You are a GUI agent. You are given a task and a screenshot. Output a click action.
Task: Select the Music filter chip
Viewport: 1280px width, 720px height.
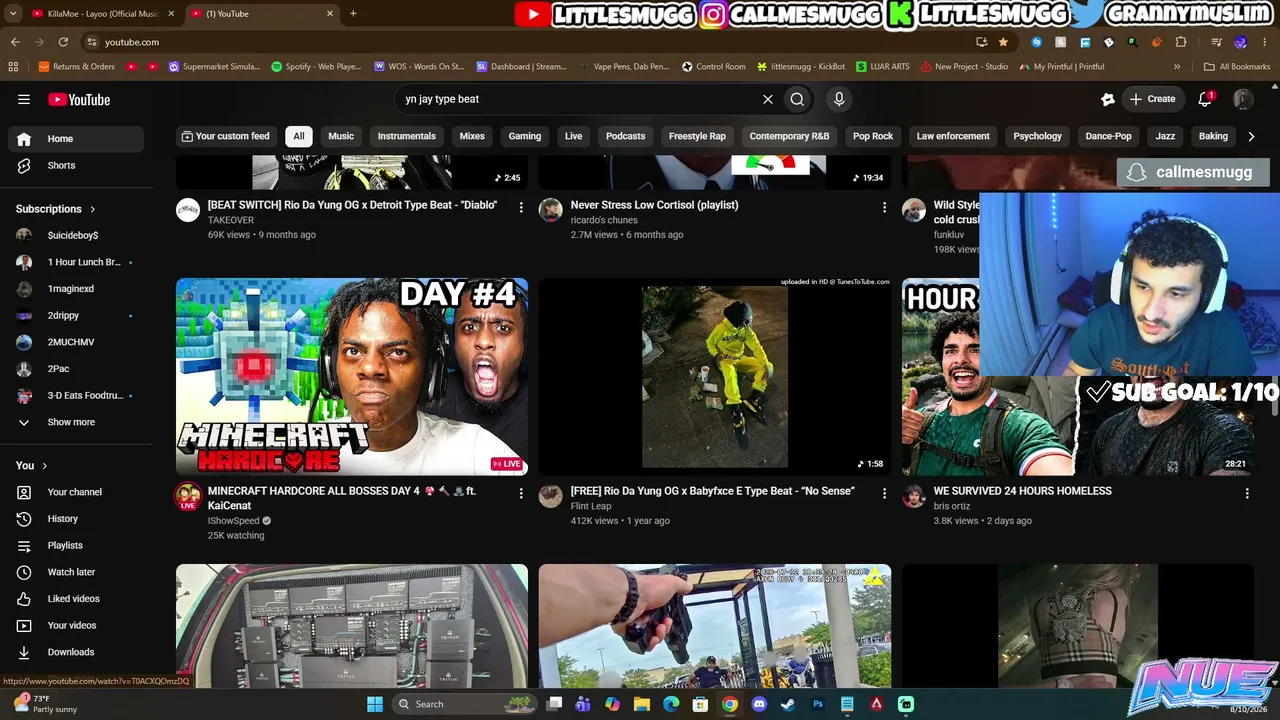click(x=341, y=136)
